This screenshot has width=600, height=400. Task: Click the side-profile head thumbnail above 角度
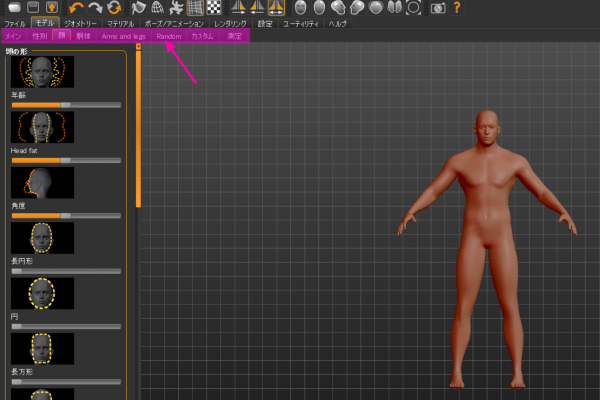[42, 183]
